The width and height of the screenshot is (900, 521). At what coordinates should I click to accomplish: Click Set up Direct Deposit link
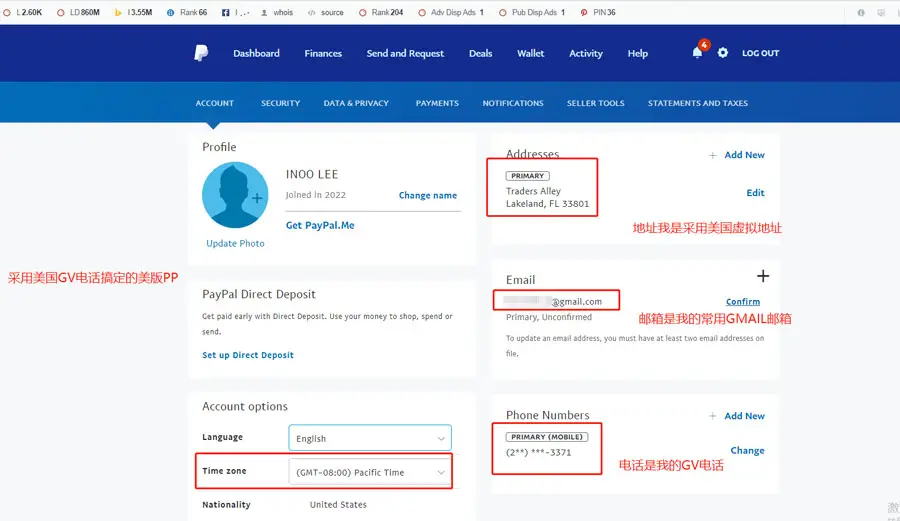coord(248,355)
